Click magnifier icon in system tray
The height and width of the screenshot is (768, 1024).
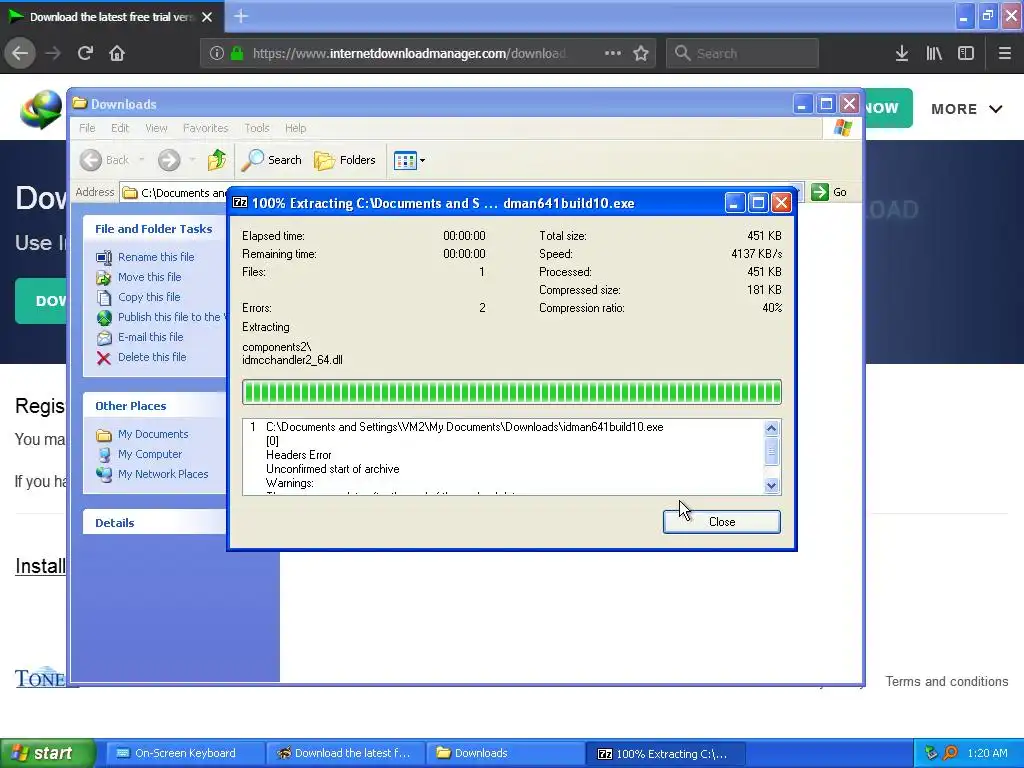pyautogui.click(x=950, y=753)
